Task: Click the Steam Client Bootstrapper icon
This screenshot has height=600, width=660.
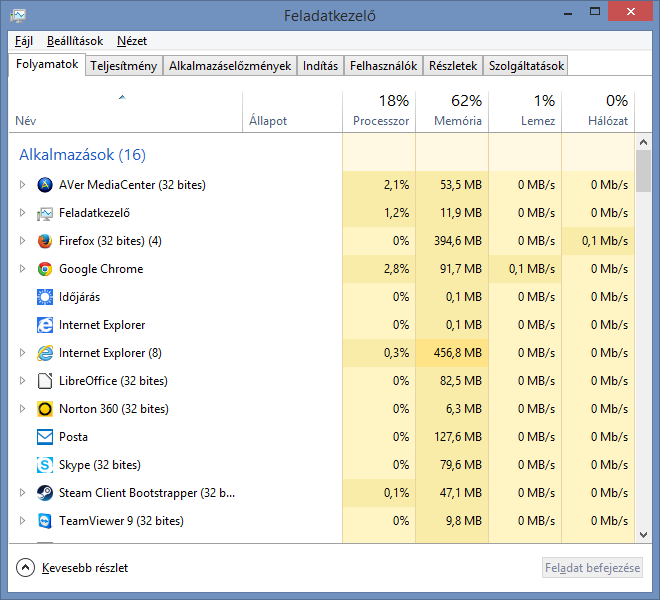Action: click(x=45, y=493)
